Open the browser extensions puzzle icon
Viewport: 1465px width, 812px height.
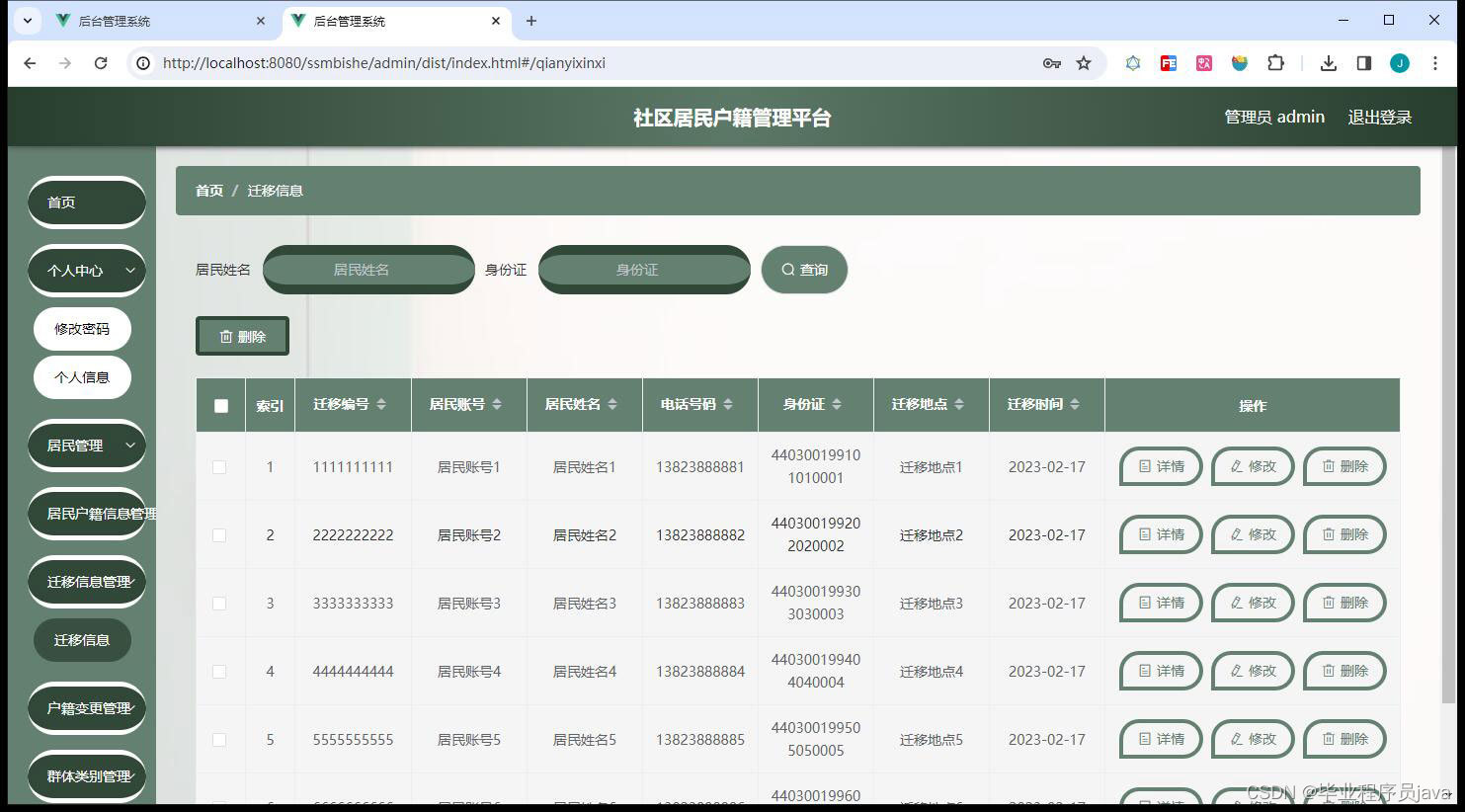tap(1275, 63)
